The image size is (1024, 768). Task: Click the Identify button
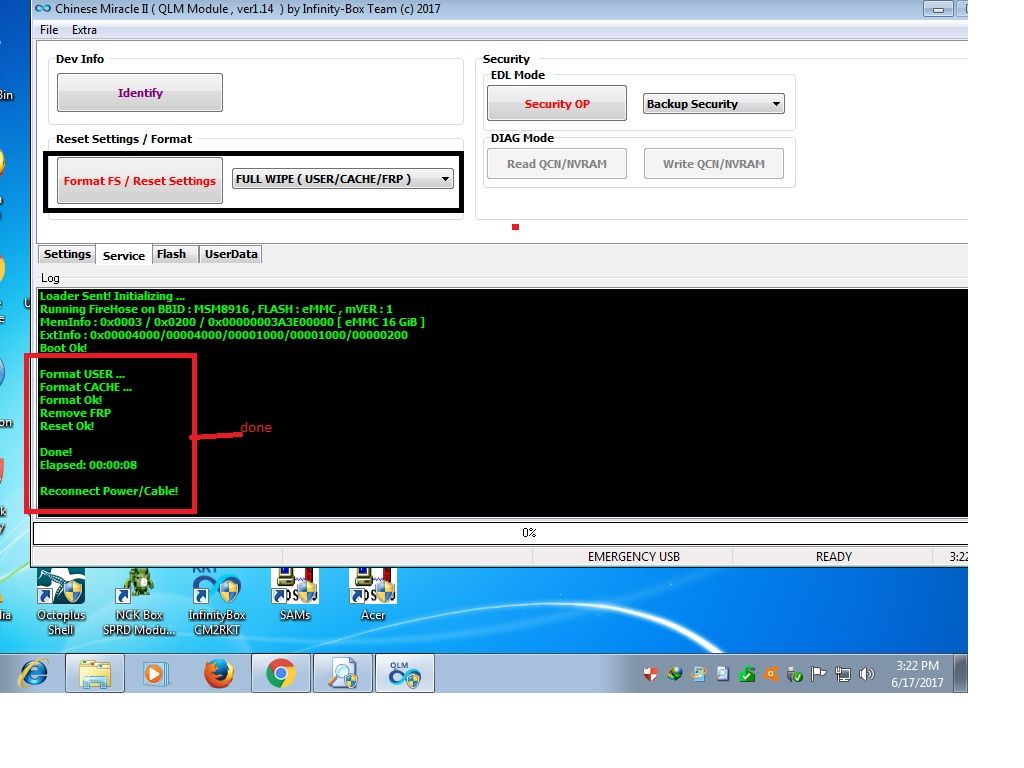(x=140, y=93)
